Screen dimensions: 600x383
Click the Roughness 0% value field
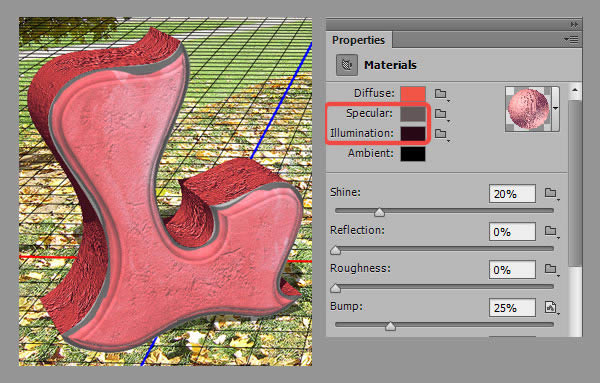tap(512, 270)
